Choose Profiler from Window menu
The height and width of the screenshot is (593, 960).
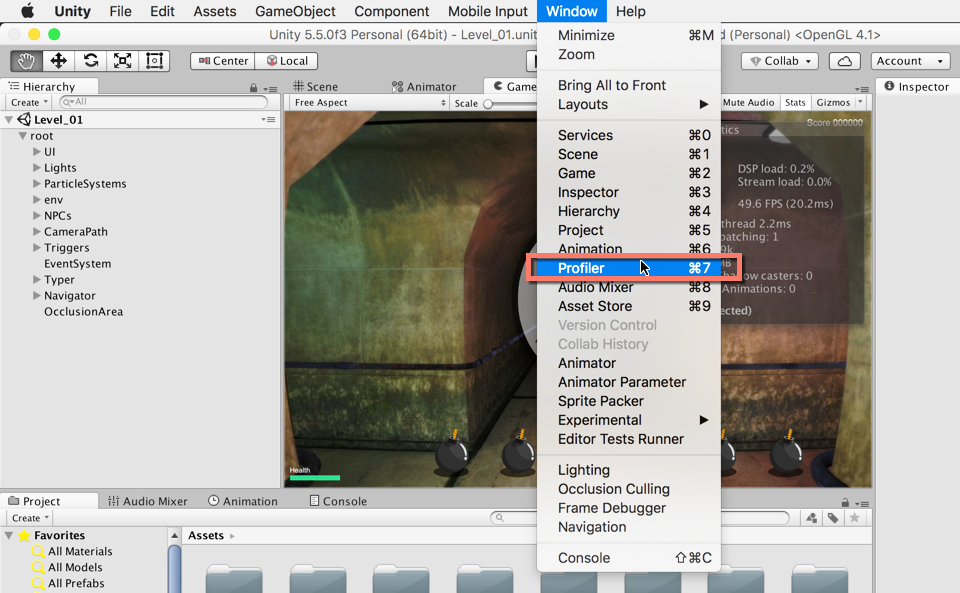pos(629,268)
